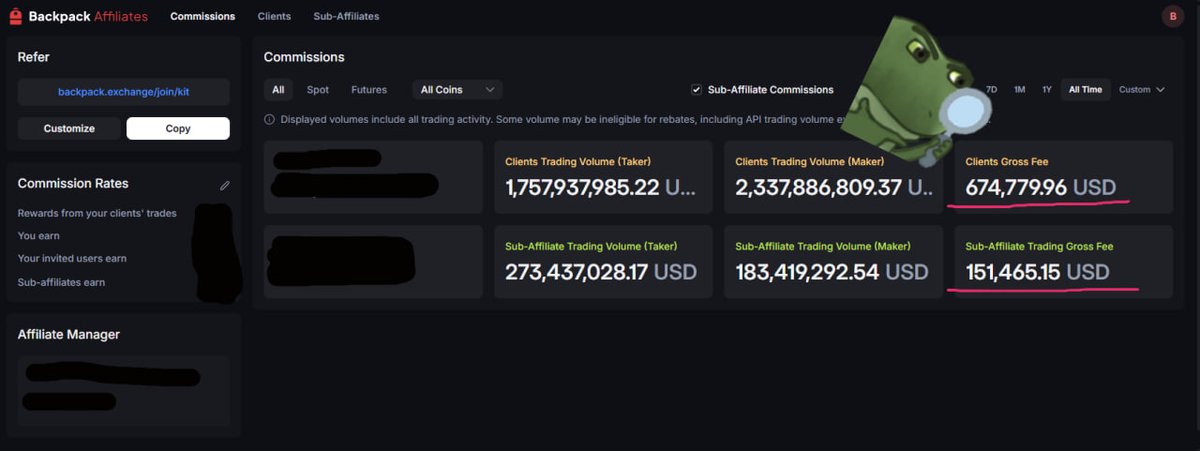Filter commissions by Futures
This screenshot has height=451, width=1200.
[x=369, y=90]
